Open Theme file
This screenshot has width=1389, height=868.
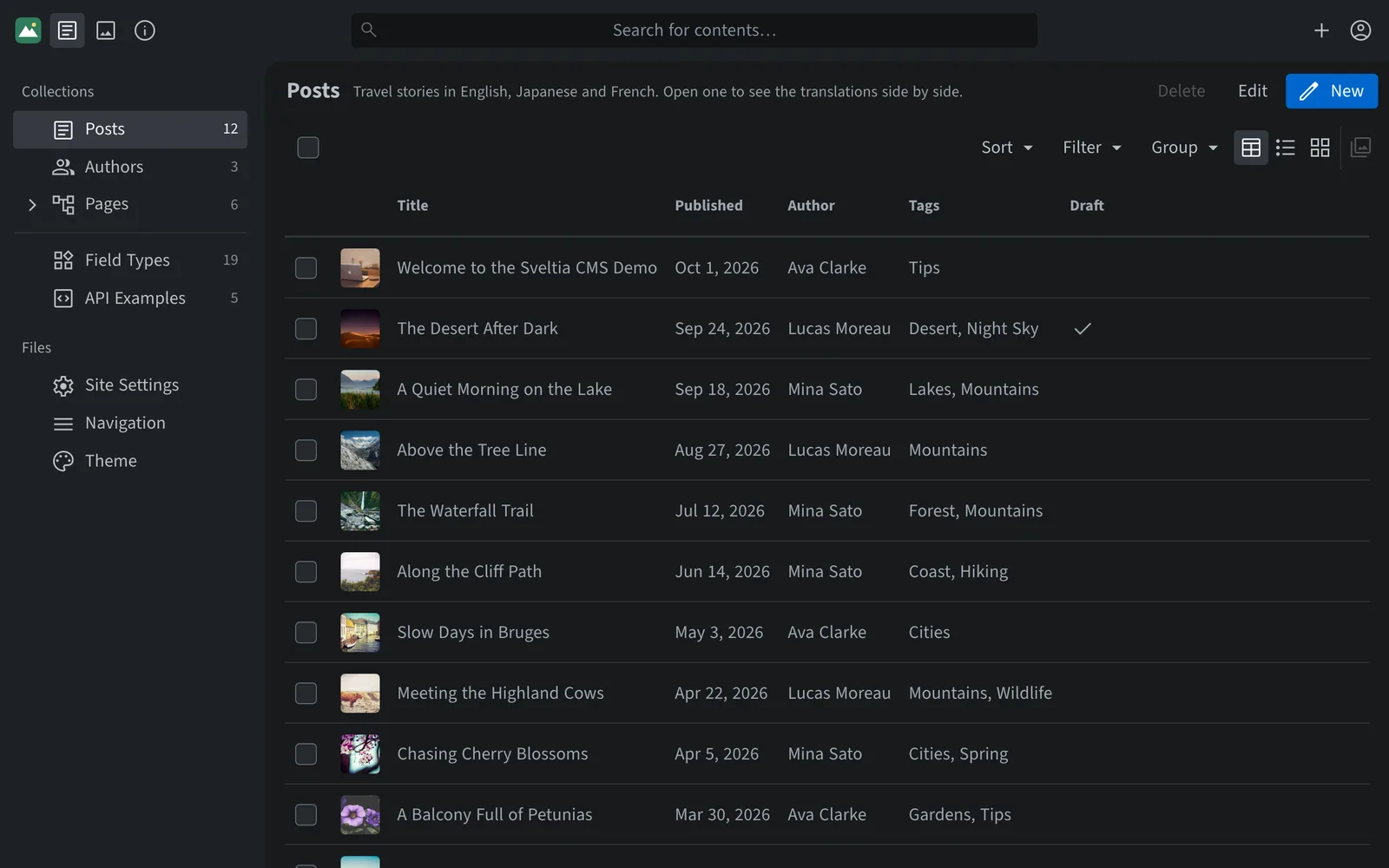[x=130, y=461]
